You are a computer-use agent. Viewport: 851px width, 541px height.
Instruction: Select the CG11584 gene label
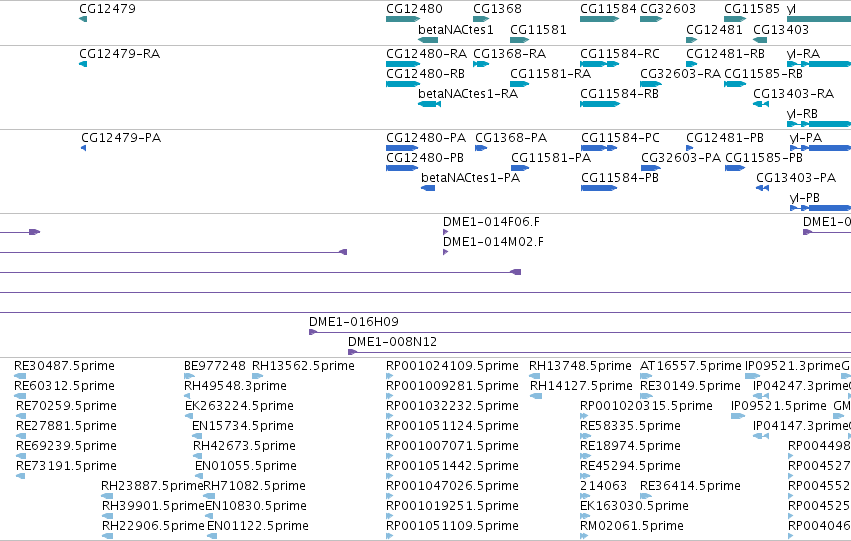point(608,9)
